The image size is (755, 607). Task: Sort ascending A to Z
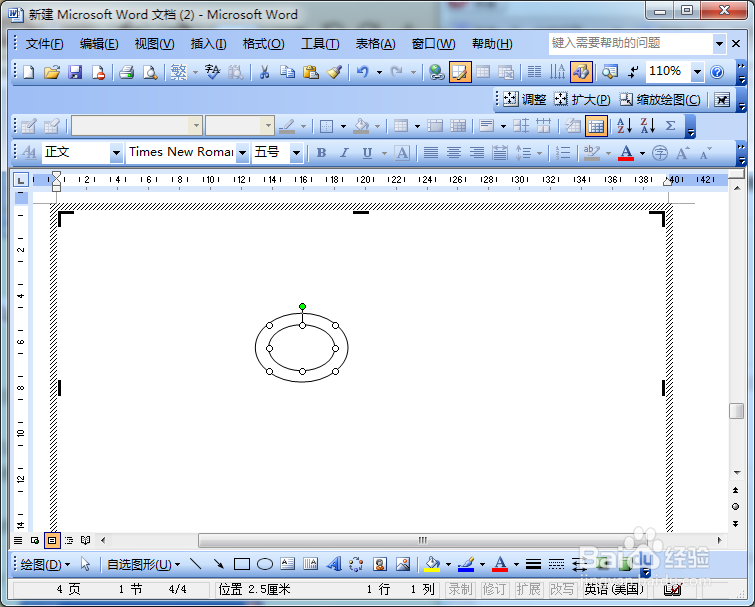(624, 126)
